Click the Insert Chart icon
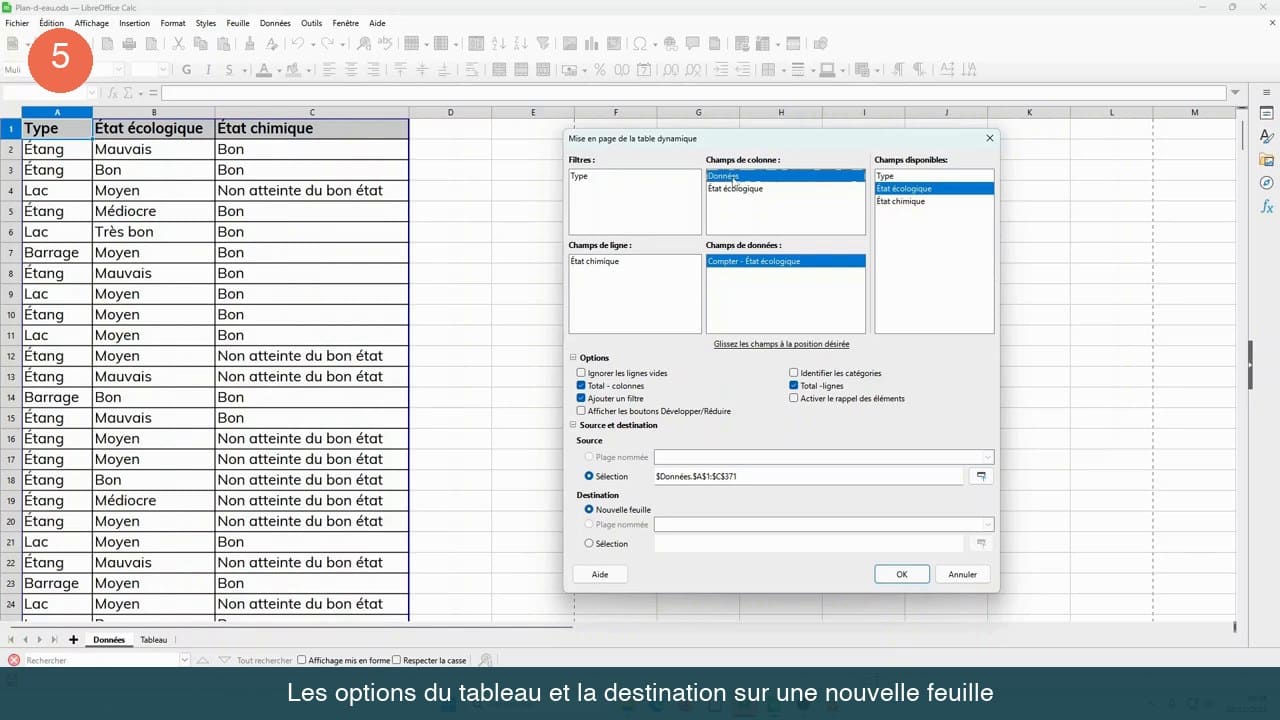Image resolution: width=1280 pixels, height=720 pixels. click(592, 44)
